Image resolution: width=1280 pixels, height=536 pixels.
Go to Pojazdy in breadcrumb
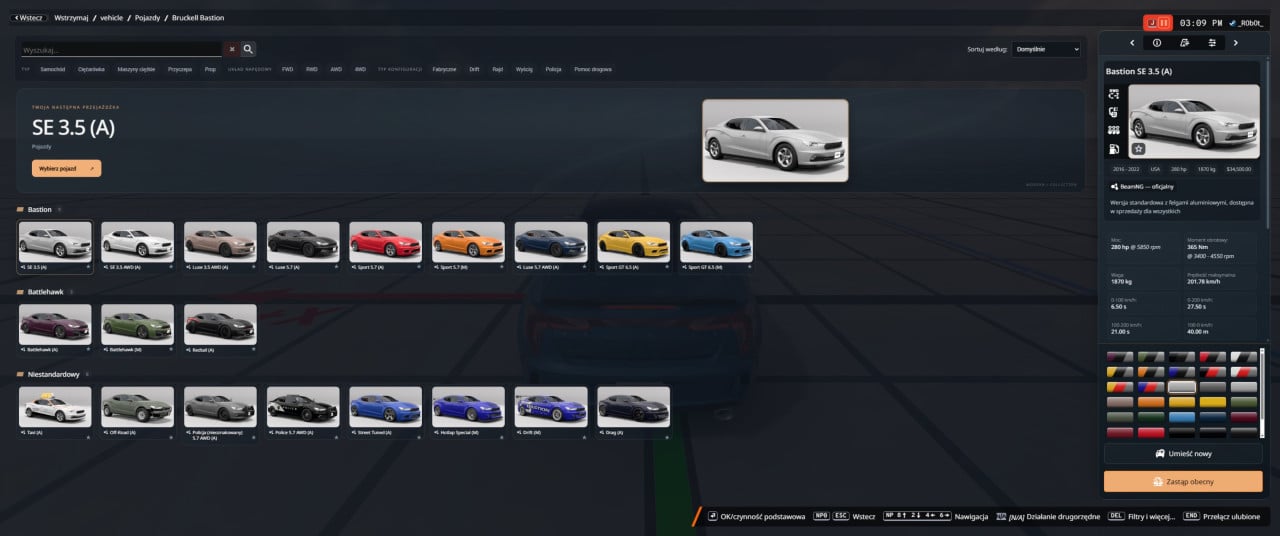click(147, 18)
